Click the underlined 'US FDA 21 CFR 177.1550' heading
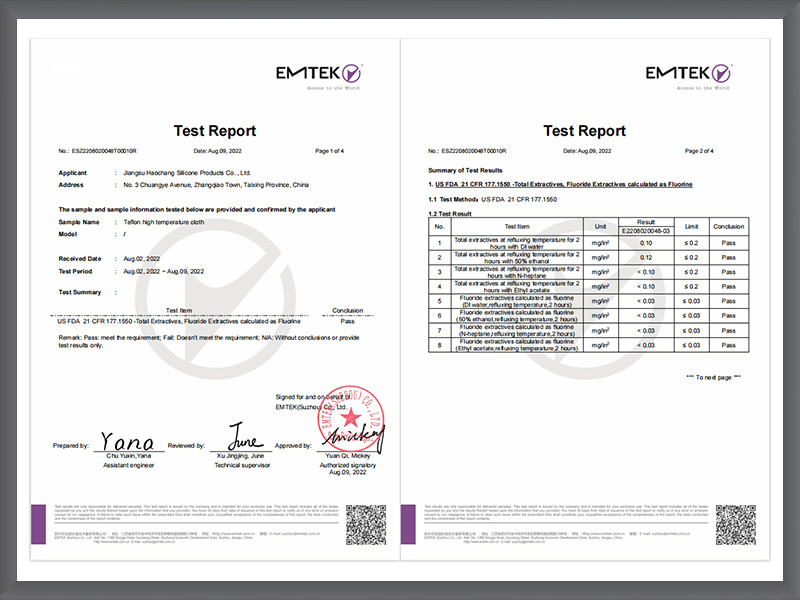The image size is (800, 600). [564, 184]
